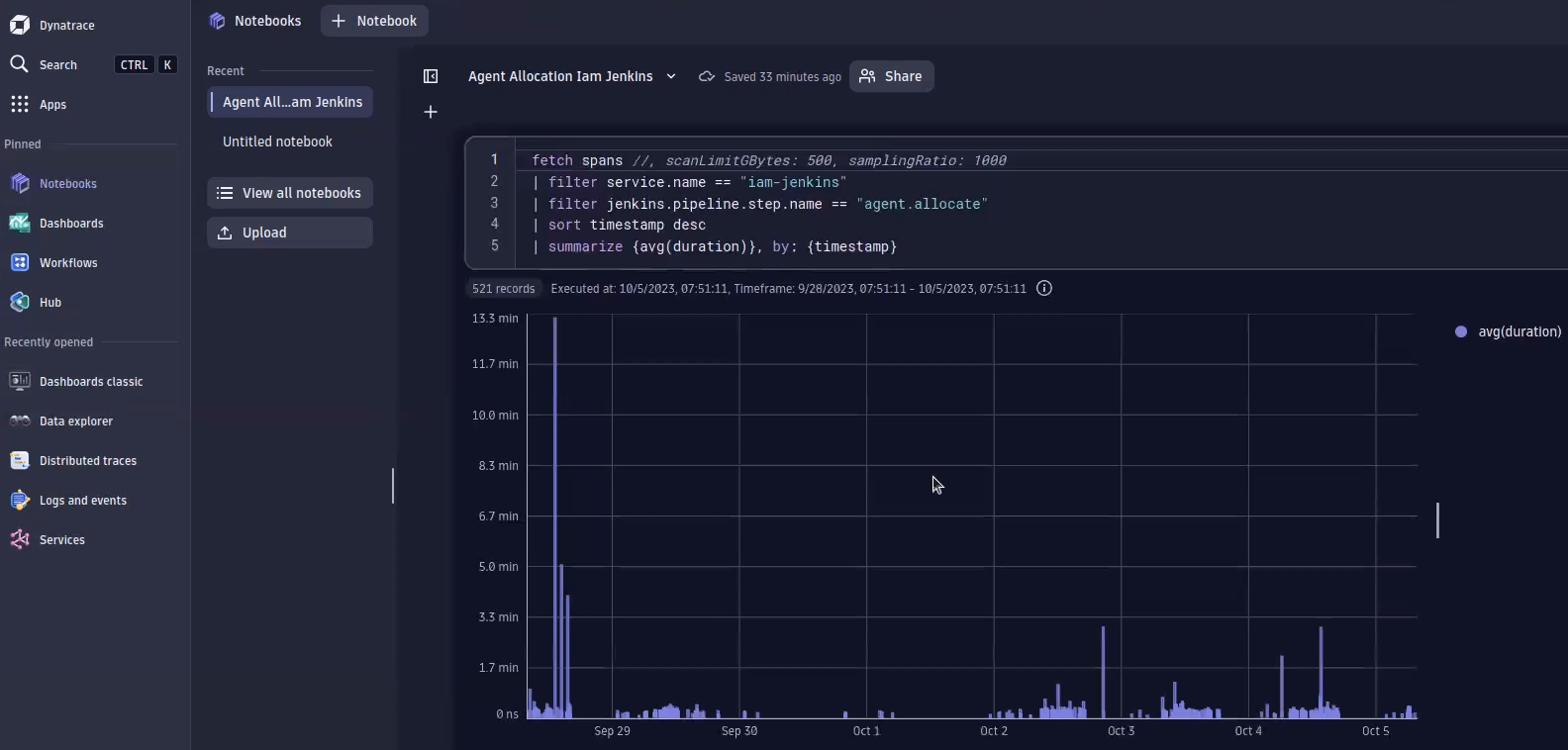Open Data explorer from Recently opened
The image size is (1568, 750).
[x=76, y=422]
